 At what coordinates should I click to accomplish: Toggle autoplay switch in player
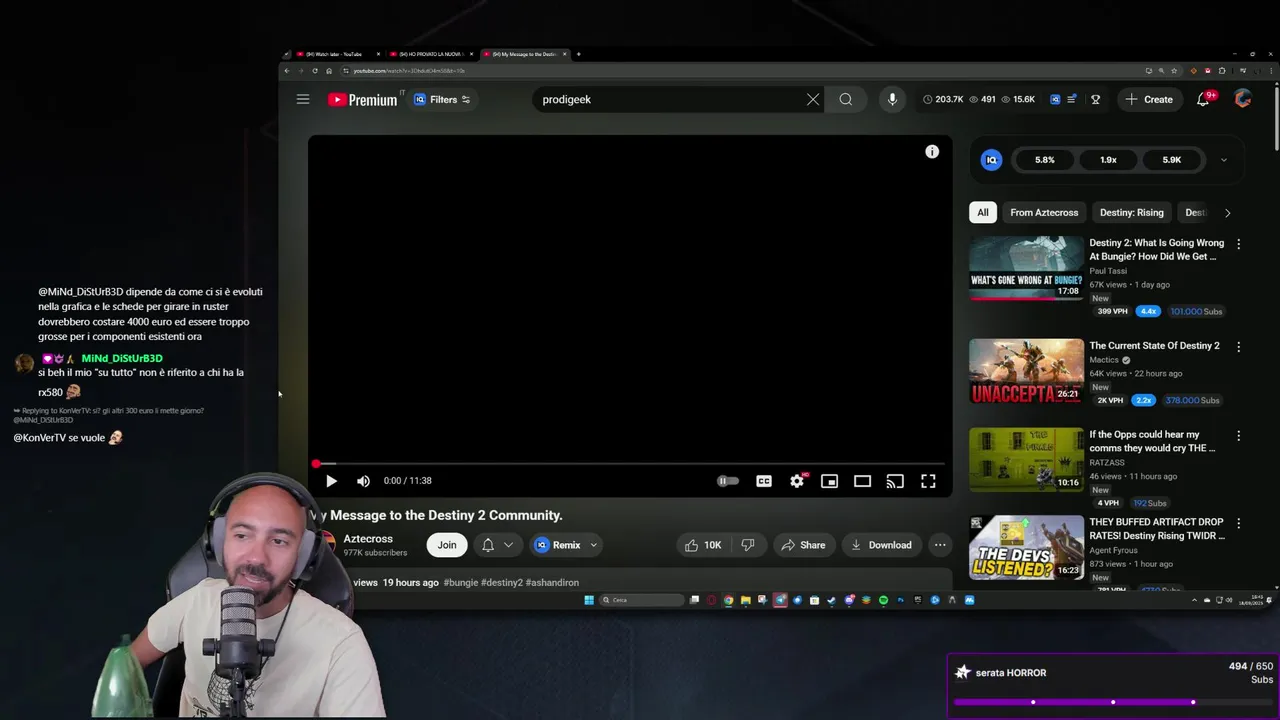point(728,481)
